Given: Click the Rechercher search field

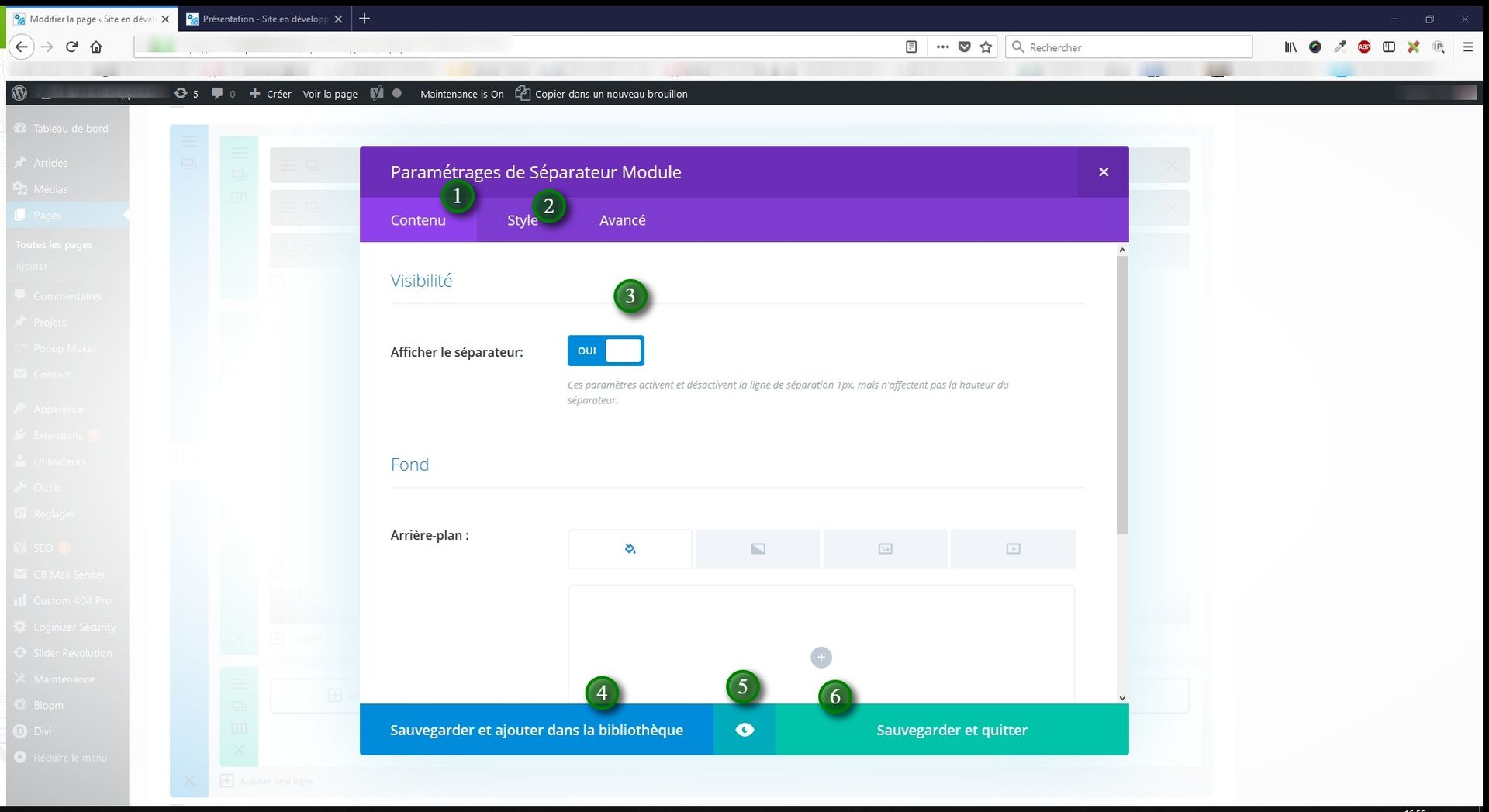Looking at the screenshot, I should pos(1128,47).
